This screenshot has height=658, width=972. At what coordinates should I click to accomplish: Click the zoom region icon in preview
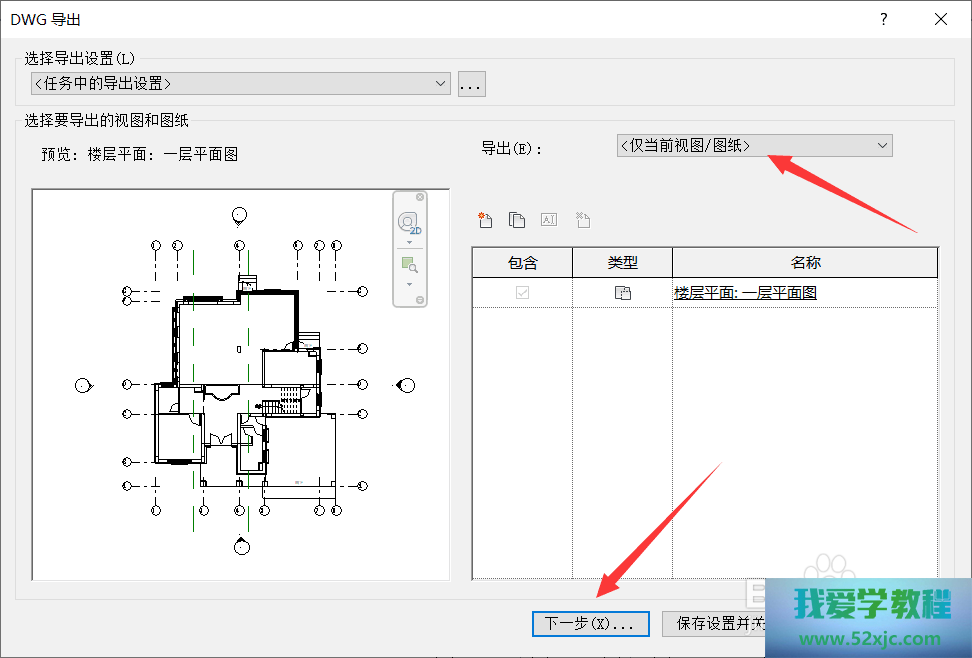point(409,265)
